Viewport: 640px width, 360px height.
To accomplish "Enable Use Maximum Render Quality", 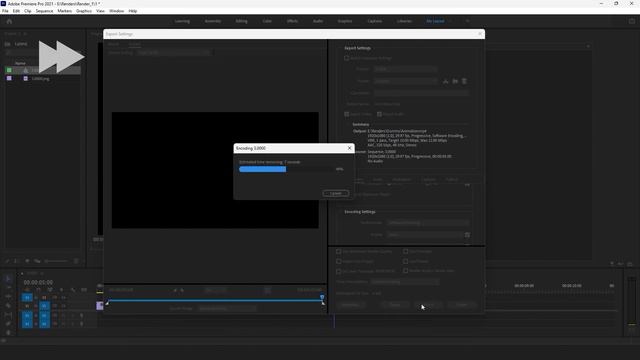I will pos(339,251).
